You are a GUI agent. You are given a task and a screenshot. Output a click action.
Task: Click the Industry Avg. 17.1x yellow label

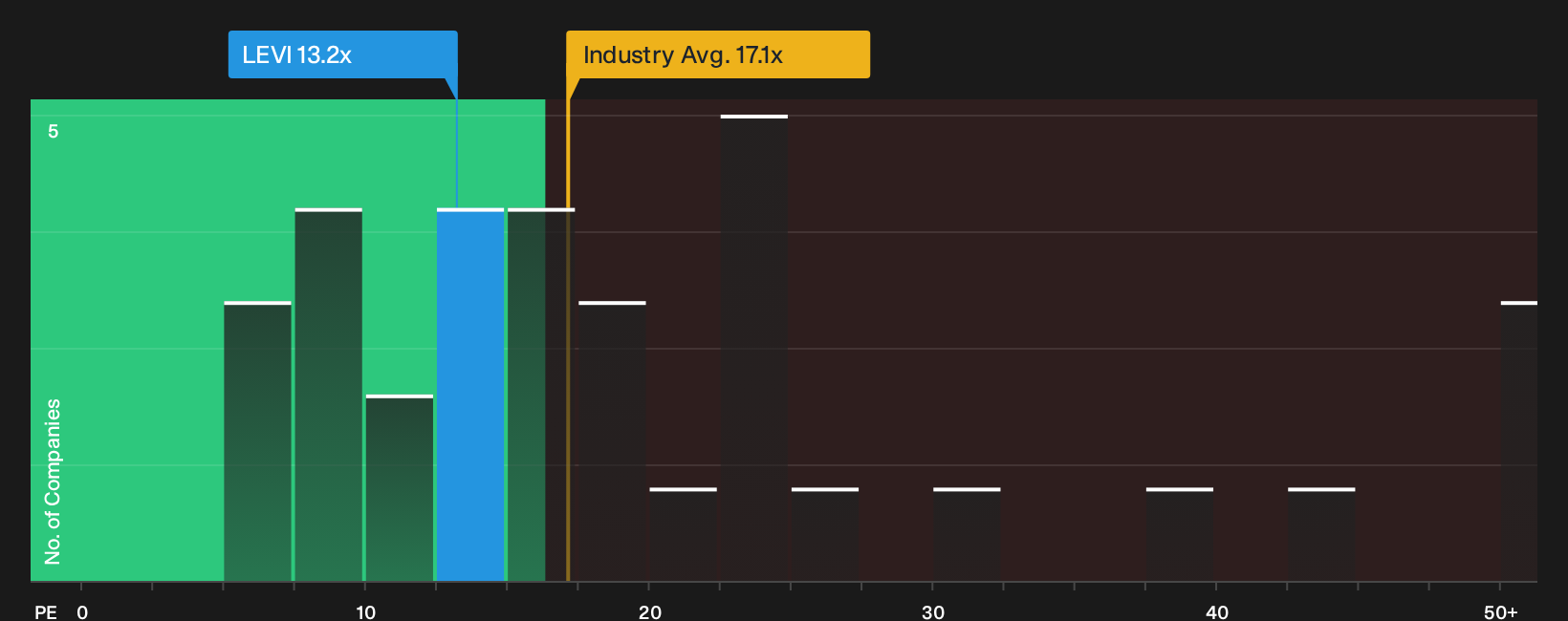pos(718,54)
